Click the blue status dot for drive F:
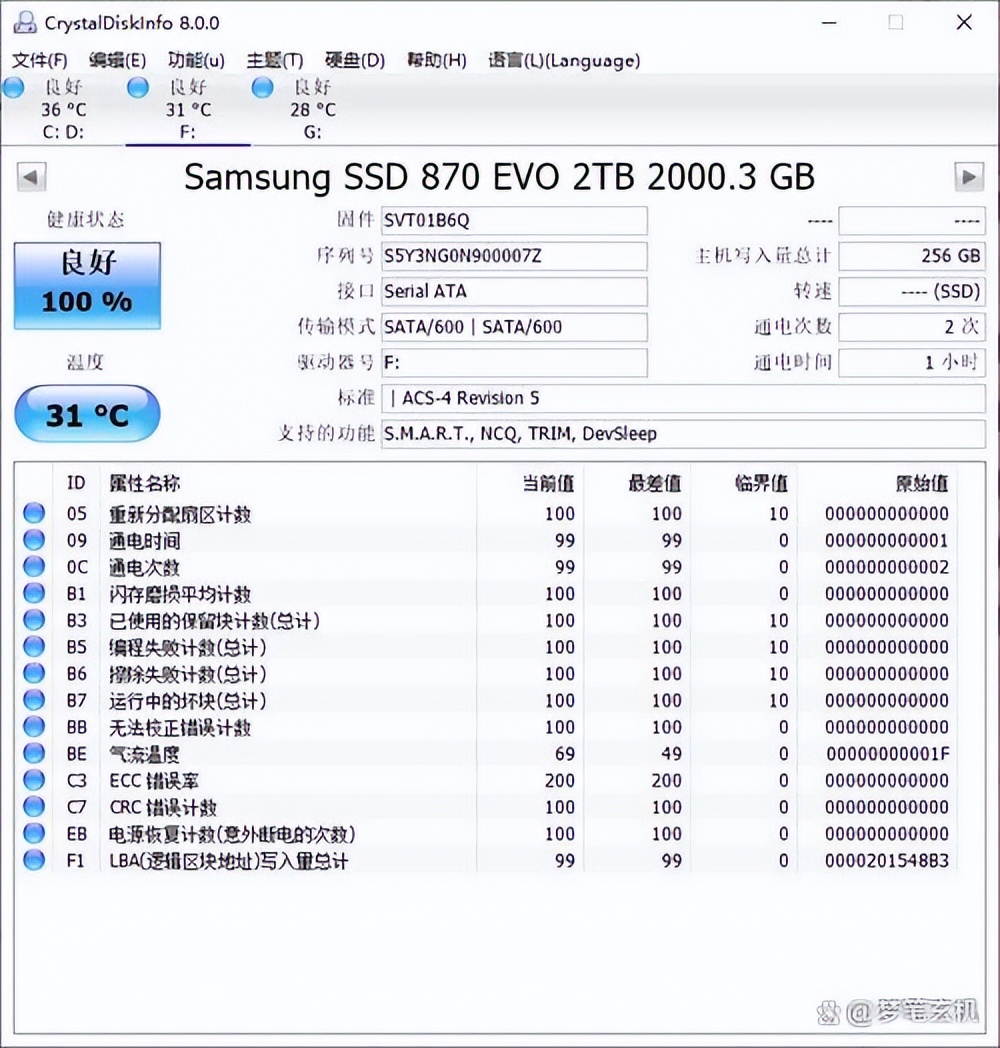 tap(137, 87)
